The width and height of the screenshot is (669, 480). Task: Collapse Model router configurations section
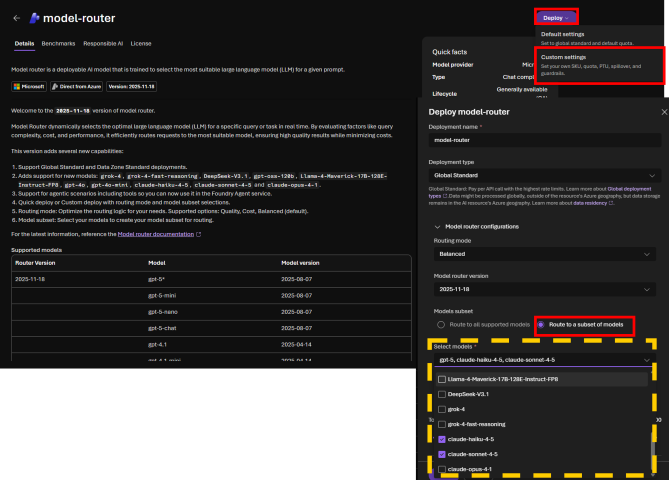[435, 227]
